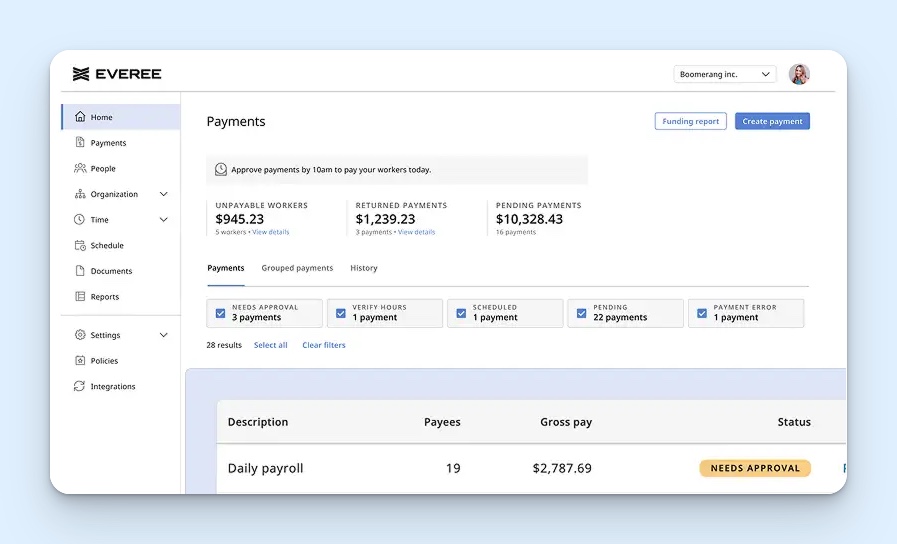The image size is (897, 544).
Task: Expand the Time menu chevron
Action: [x=164, y=220]
